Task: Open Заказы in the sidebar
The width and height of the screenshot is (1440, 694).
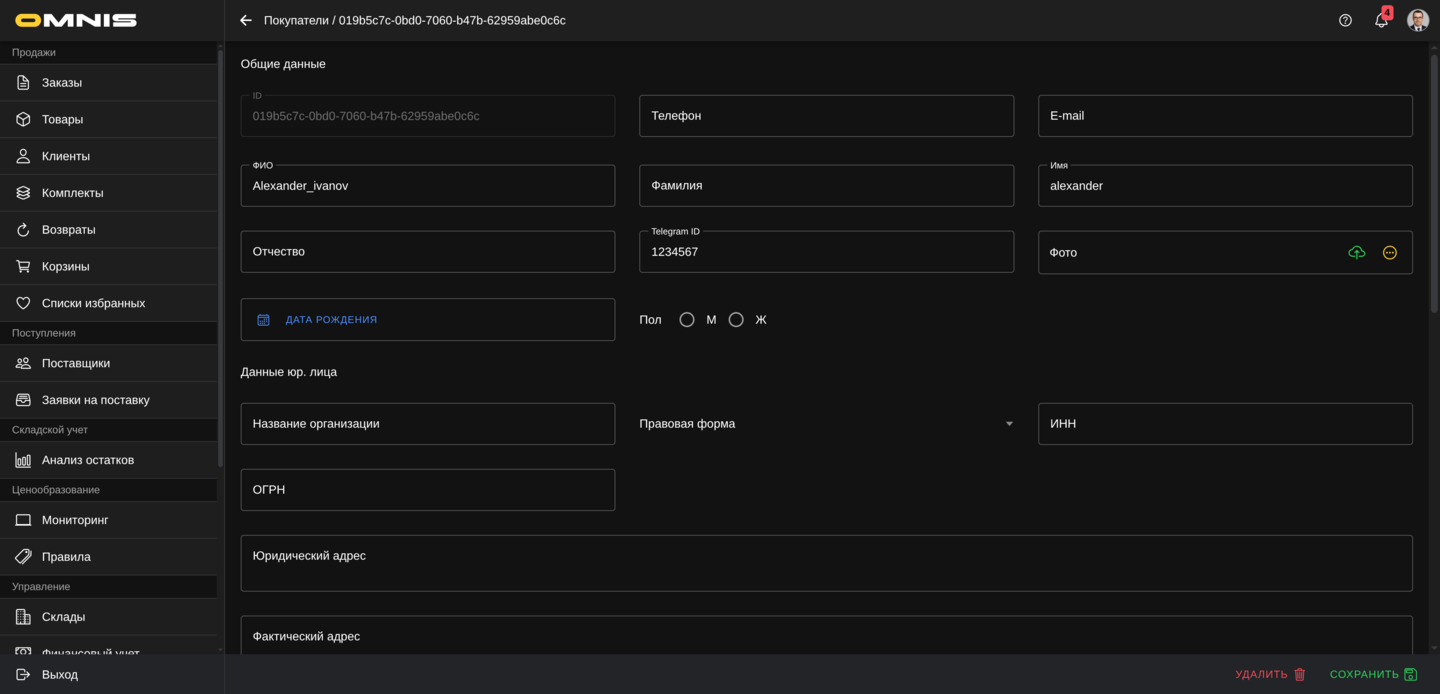Action: [x=62, y=83]
